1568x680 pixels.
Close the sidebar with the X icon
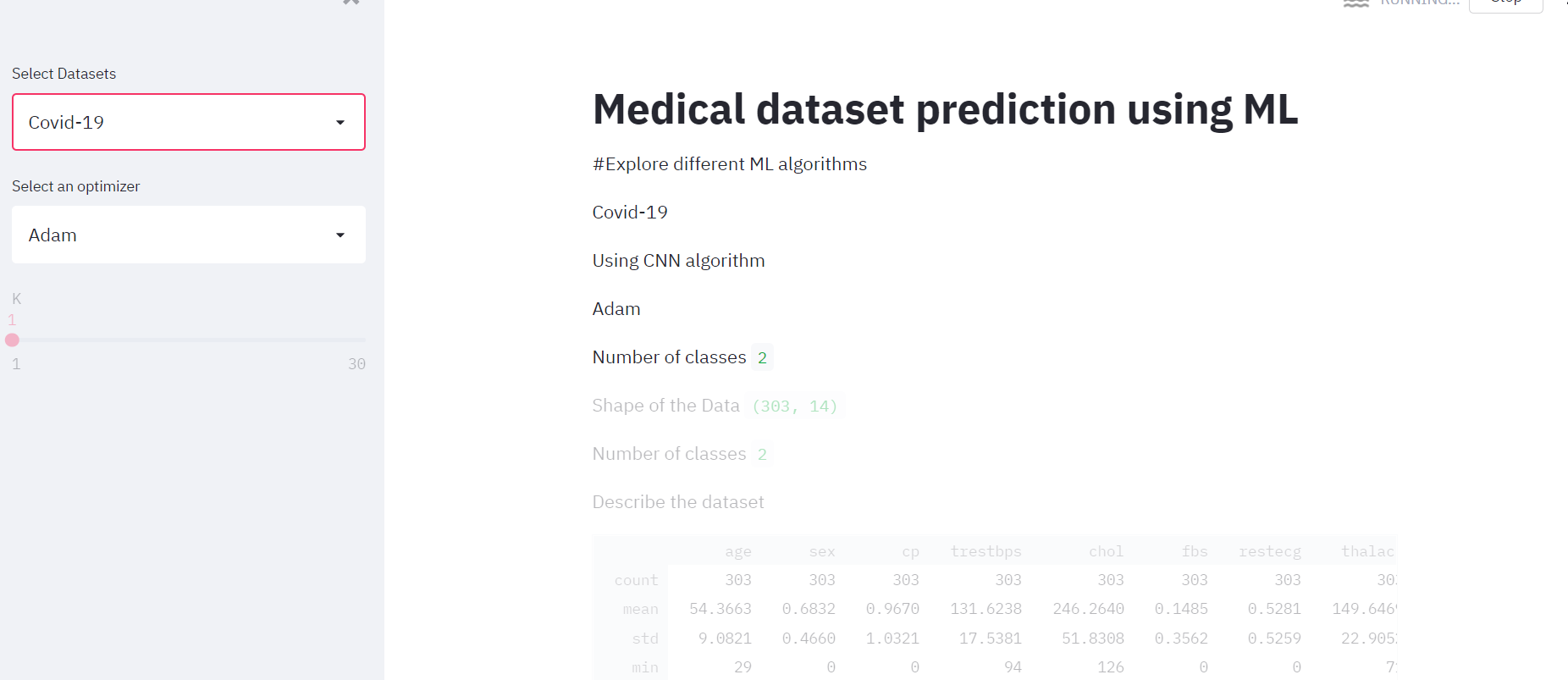tap(351, 2)
